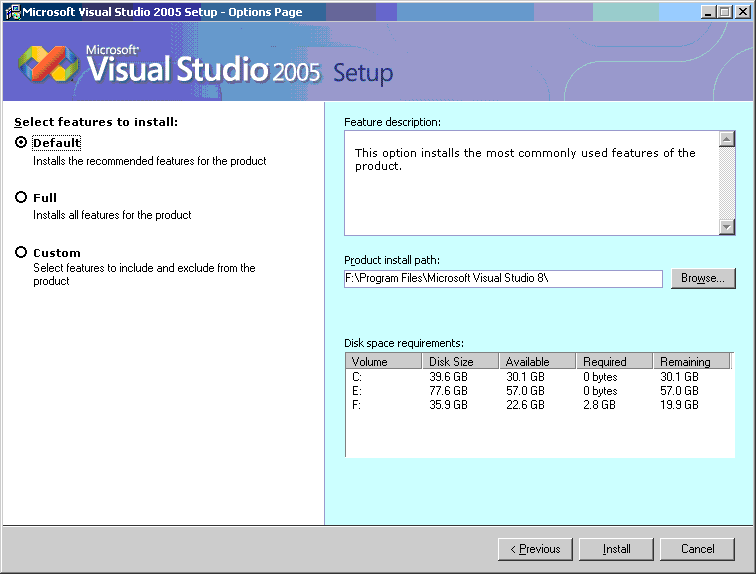Click the Volume column header

pyautogui.click(x=384, y=361)
